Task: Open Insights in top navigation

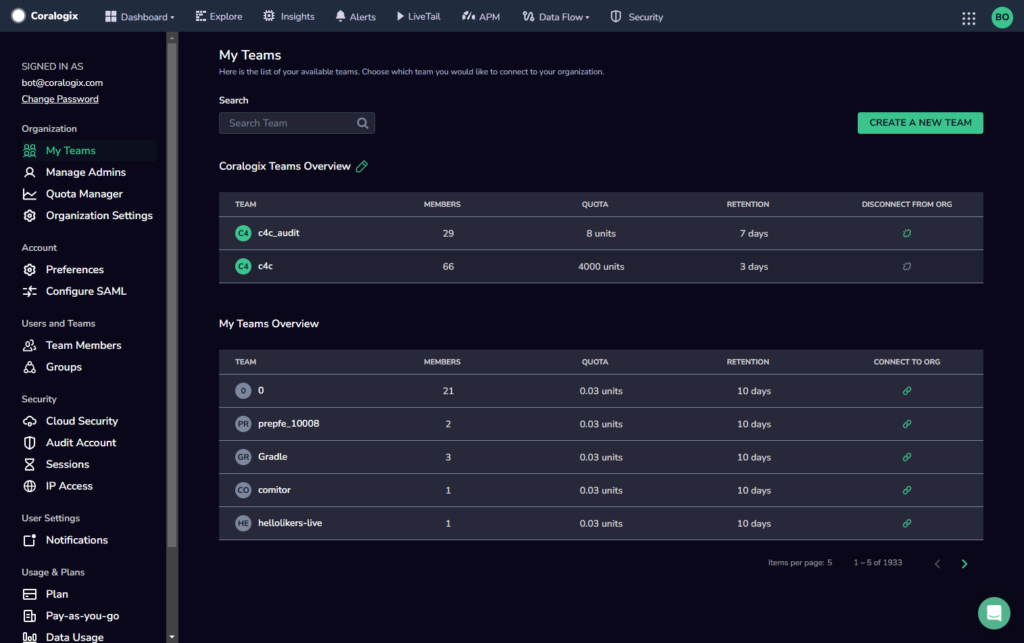Action: [x=289, y=17]
